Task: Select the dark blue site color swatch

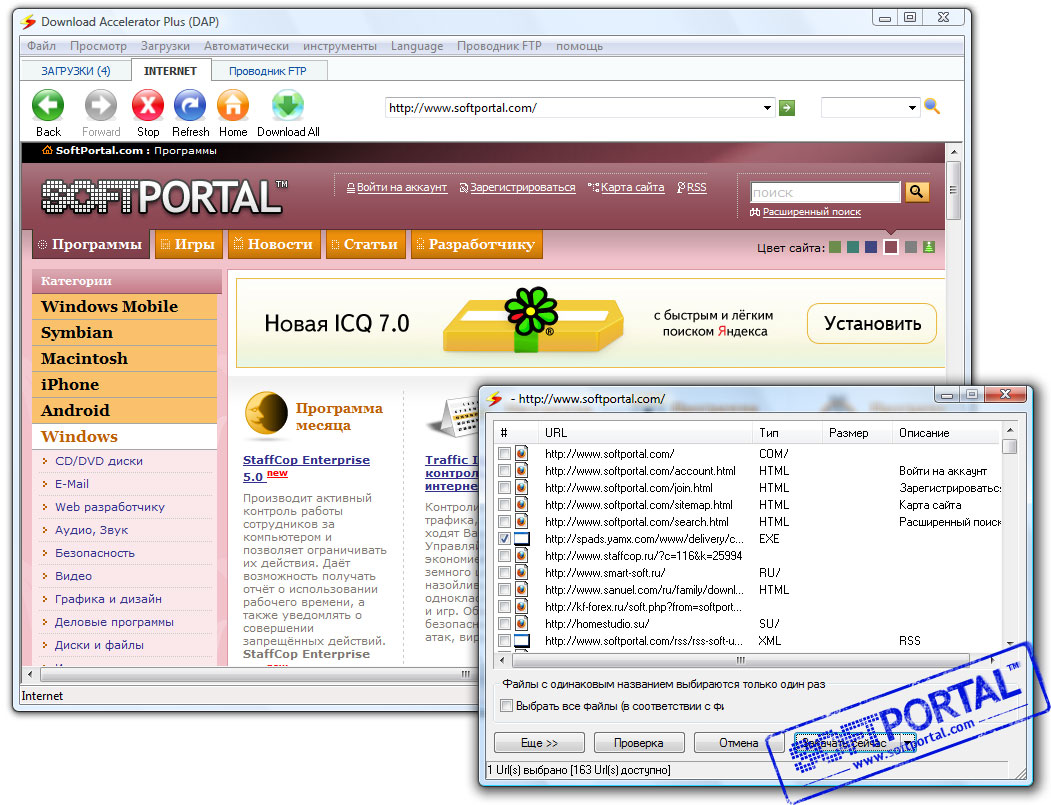Action: 871,247
